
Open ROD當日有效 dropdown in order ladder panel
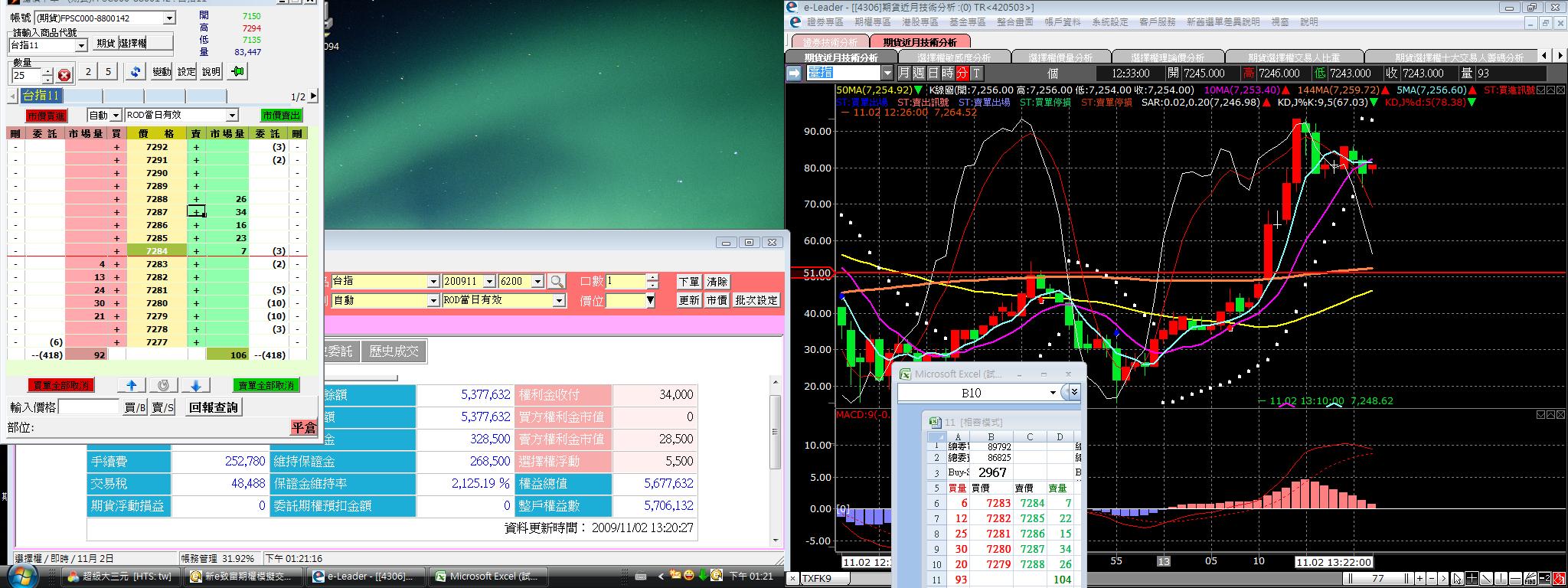click(x=232, y=116)
